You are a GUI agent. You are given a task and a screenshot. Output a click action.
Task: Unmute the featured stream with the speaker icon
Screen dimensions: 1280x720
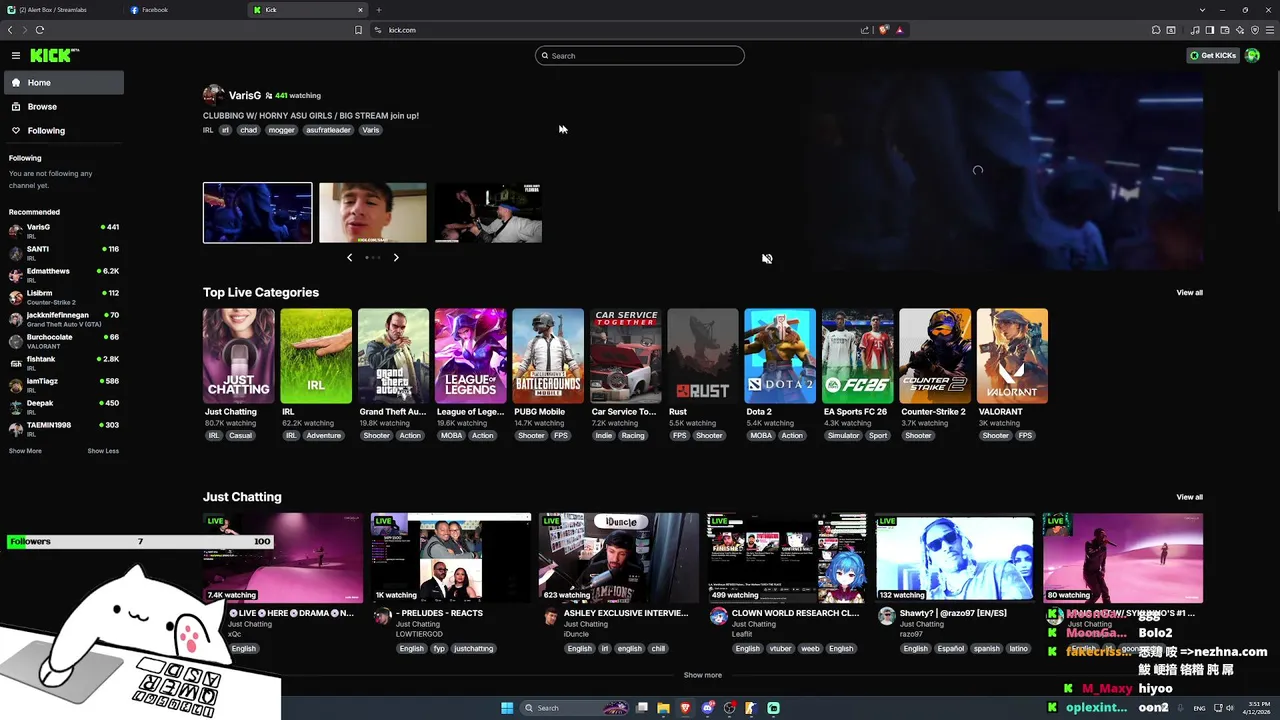tap(767, 258)
